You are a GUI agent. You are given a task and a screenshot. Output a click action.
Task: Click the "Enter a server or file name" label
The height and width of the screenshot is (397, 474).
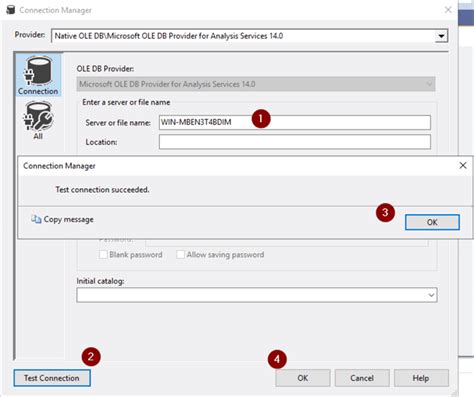pos(126,102)
